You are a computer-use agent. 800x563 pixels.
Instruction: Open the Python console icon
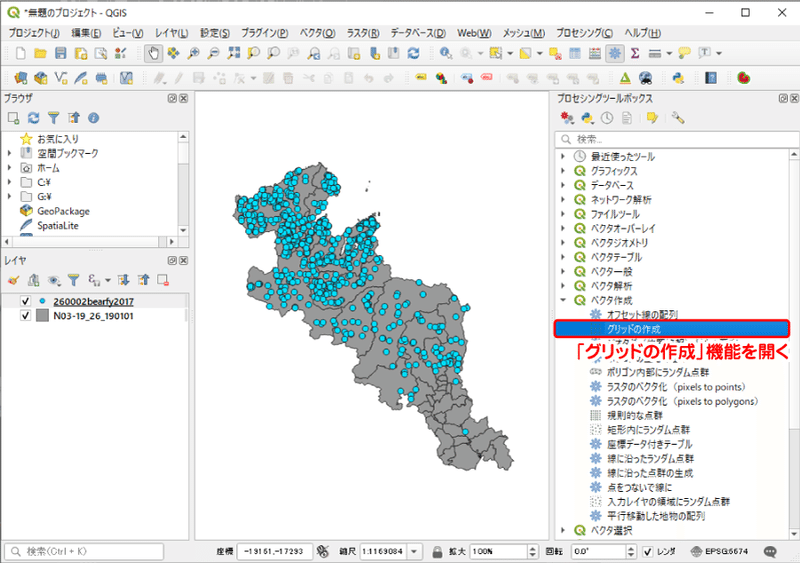pyautogui.click(x=678, y=78)
